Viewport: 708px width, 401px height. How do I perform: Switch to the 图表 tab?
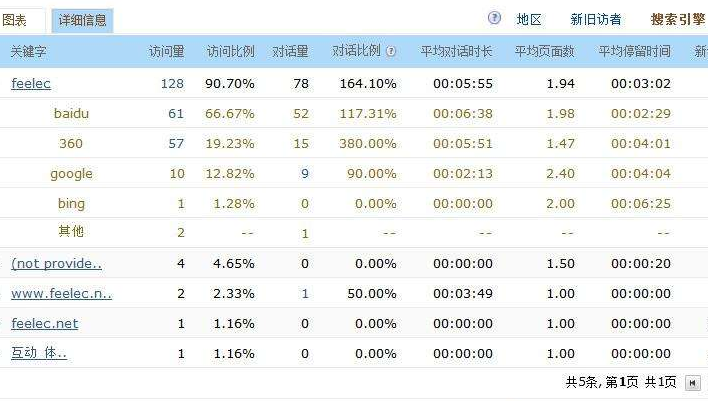point(16,19)
